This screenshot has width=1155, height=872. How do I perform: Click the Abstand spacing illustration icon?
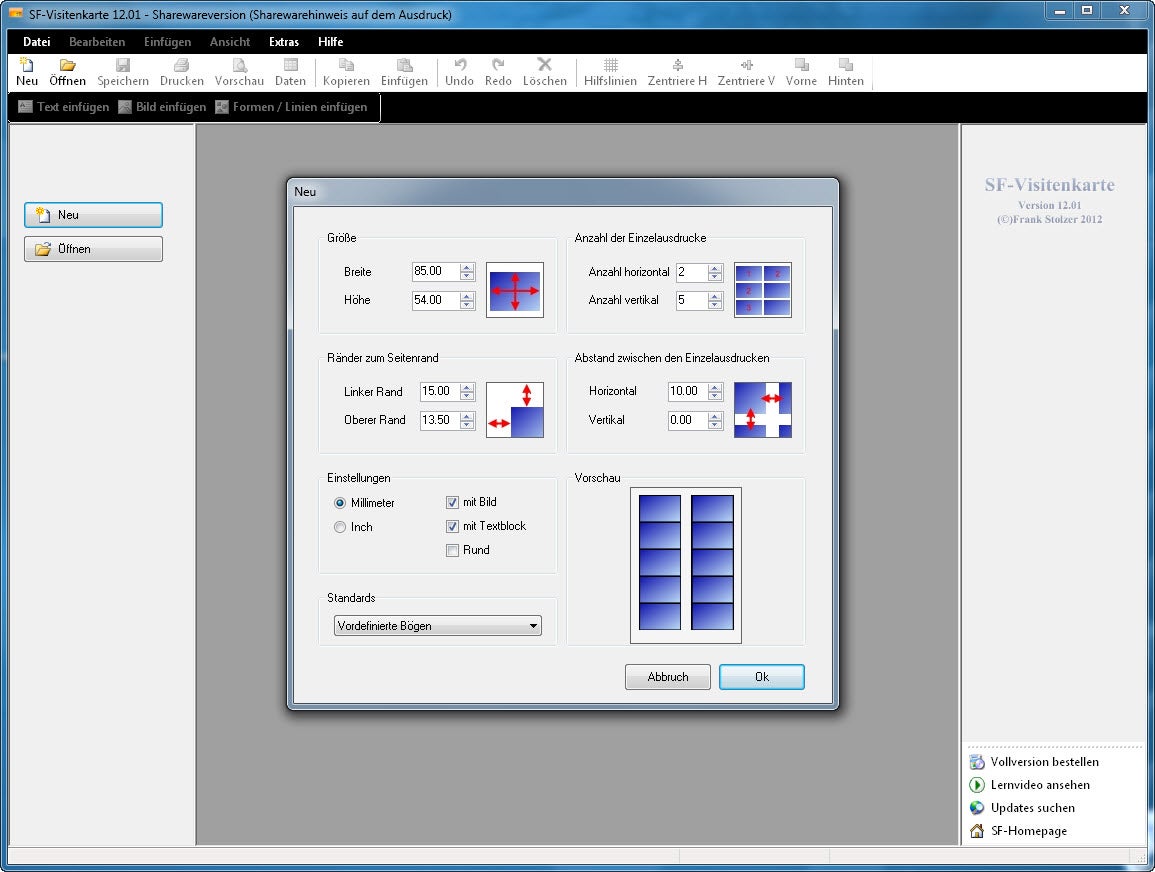[x=762, y=410]
